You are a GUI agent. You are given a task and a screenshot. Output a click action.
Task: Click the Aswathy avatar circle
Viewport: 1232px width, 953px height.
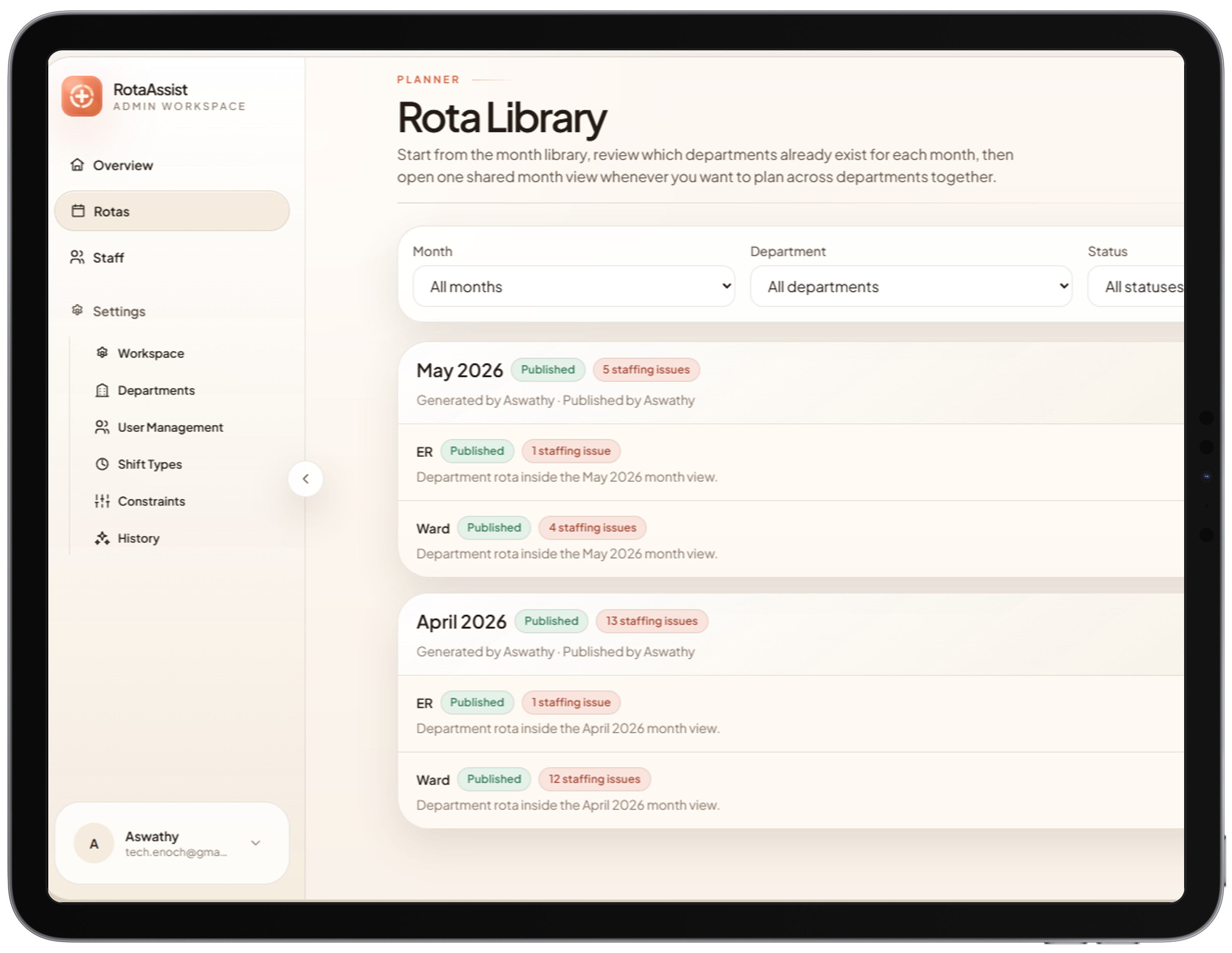click(94, 844)
